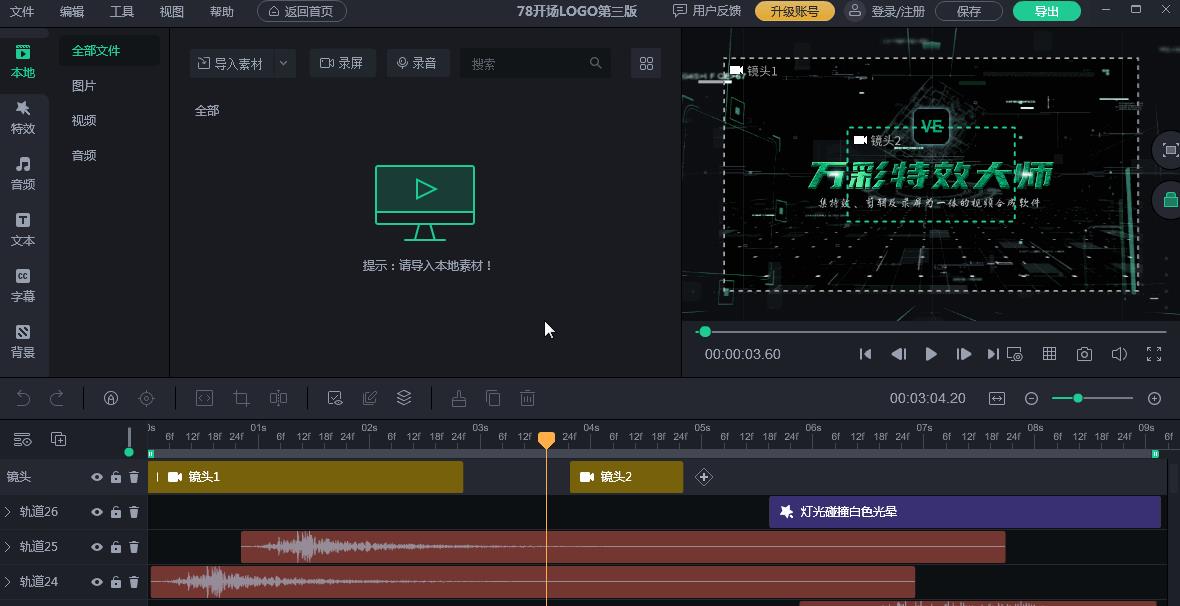Open the 编辑 menu
Image resolution: width=1180 pixels, height=606 pixels.
72,12
